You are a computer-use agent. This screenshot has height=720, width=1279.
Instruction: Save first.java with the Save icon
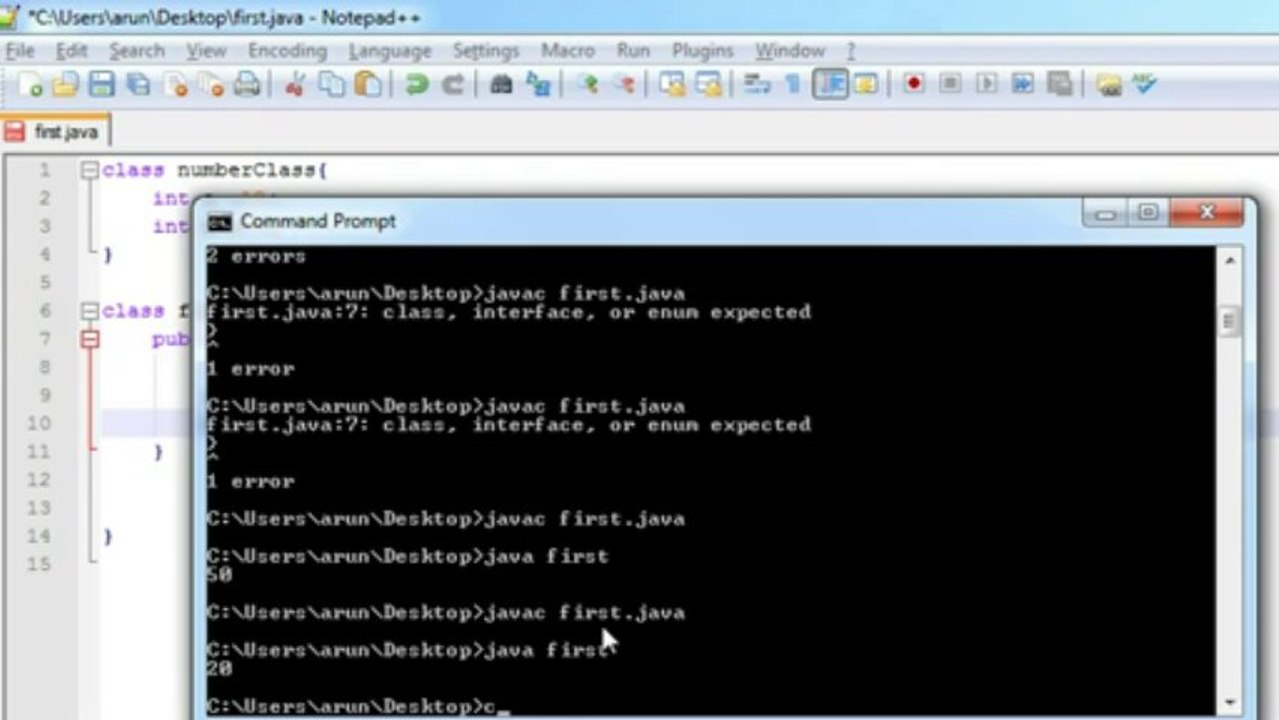101,85
